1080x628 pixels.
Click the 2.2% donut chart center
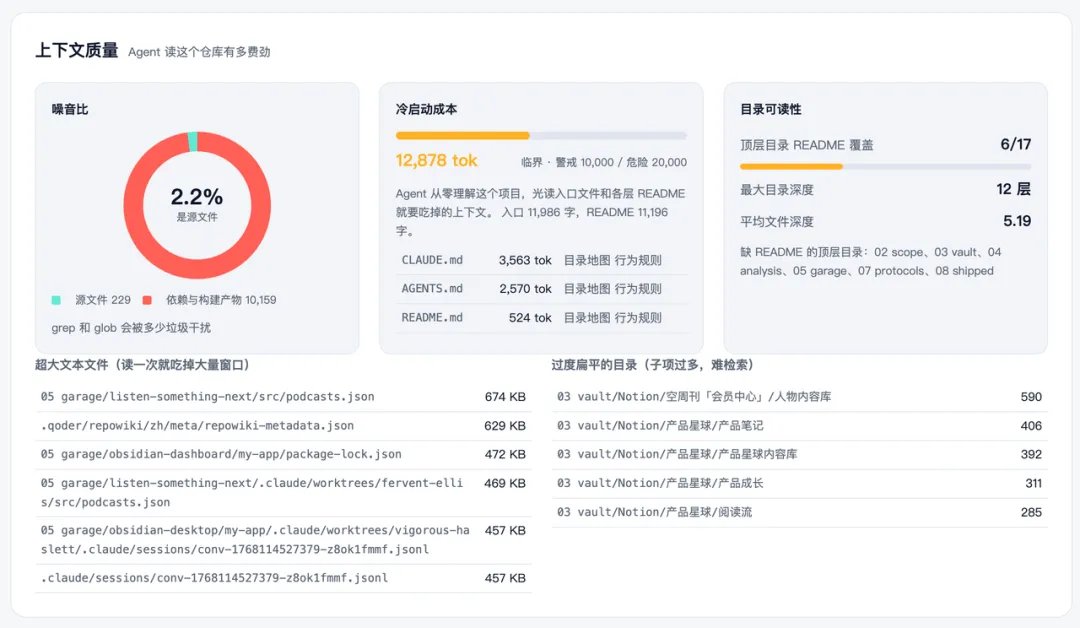(x=197, y=205)
